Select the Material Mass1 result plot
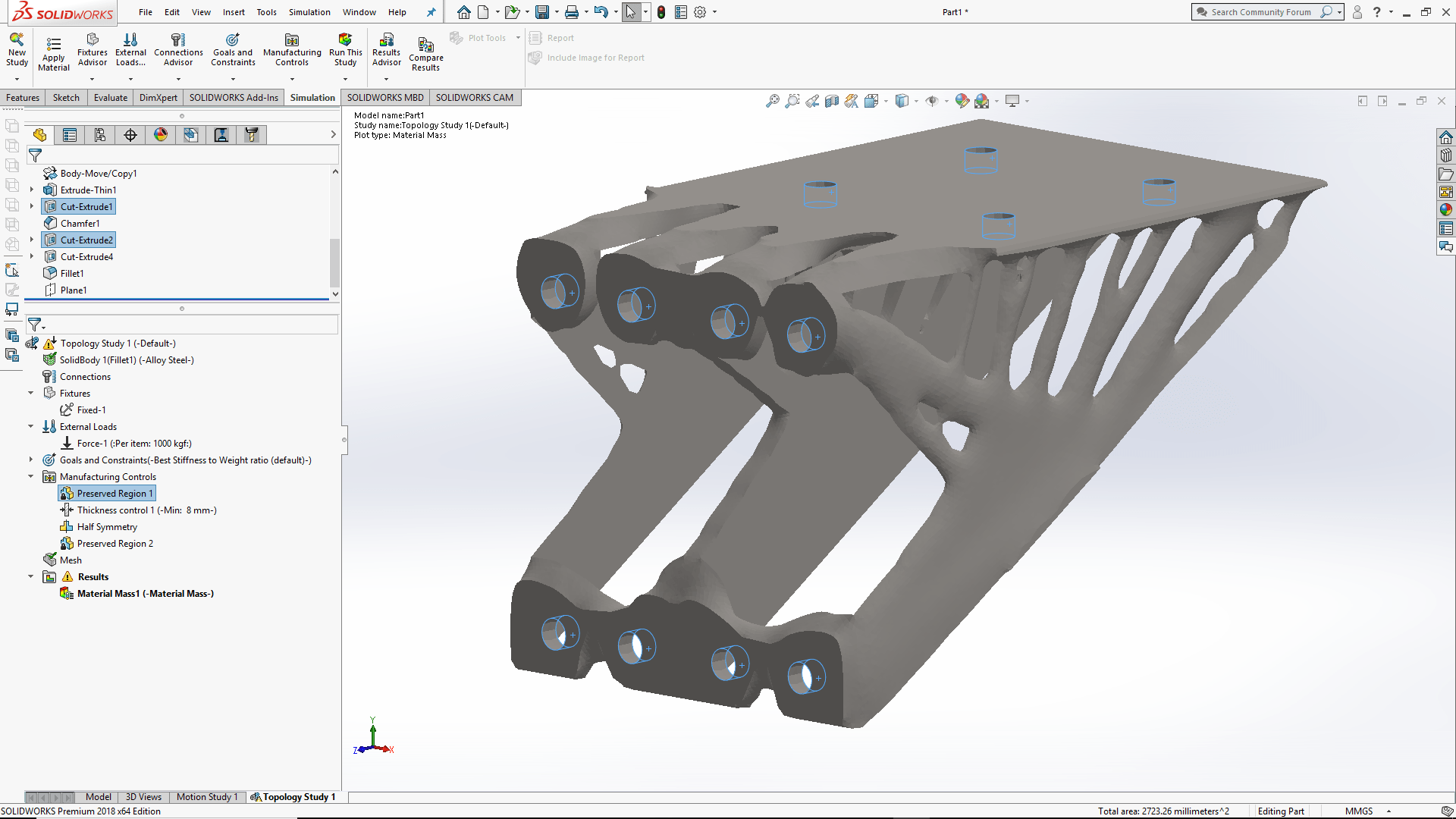The image size is (1456, 819). (145, 594)
